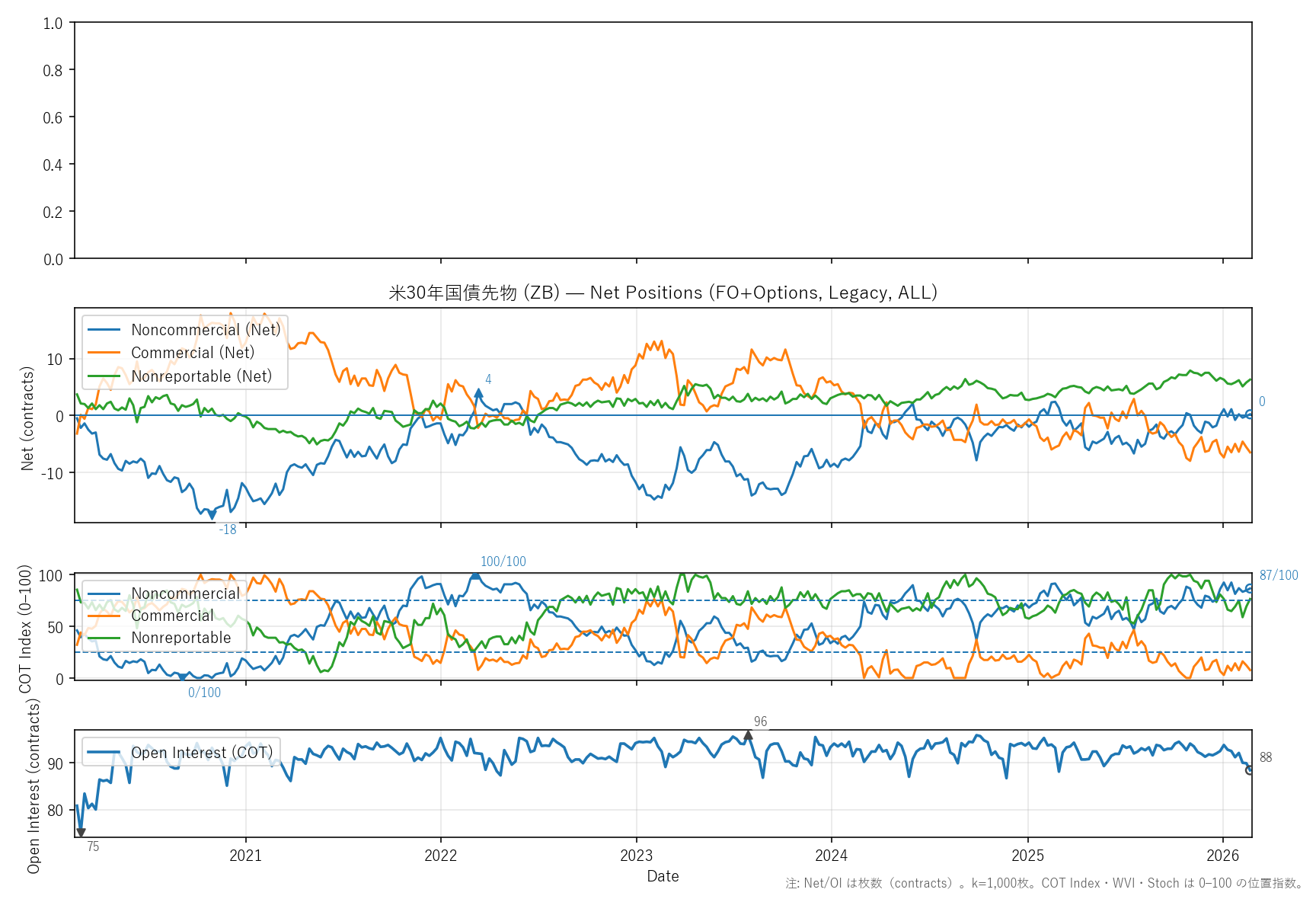Click the downward triangle at Noncommercial low -18
This screenshot has height=899, width=1316.
tap(212, 516)
